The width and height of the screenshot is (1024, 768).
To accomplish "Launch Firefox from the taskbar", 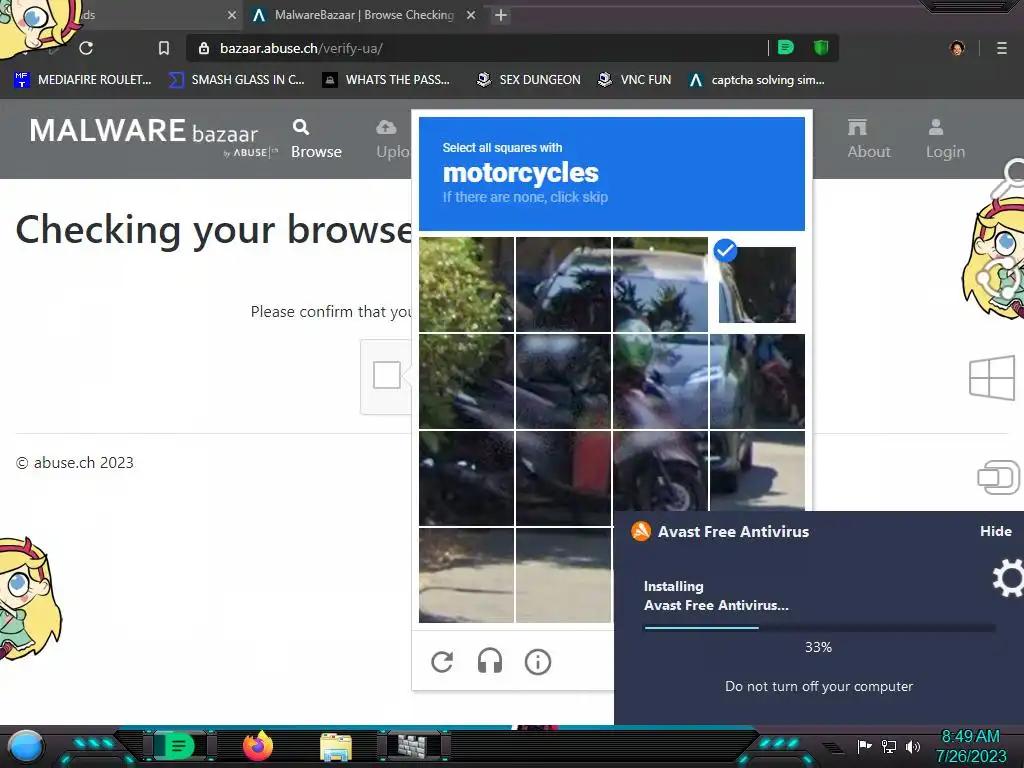I will click(x=259, y=746).
